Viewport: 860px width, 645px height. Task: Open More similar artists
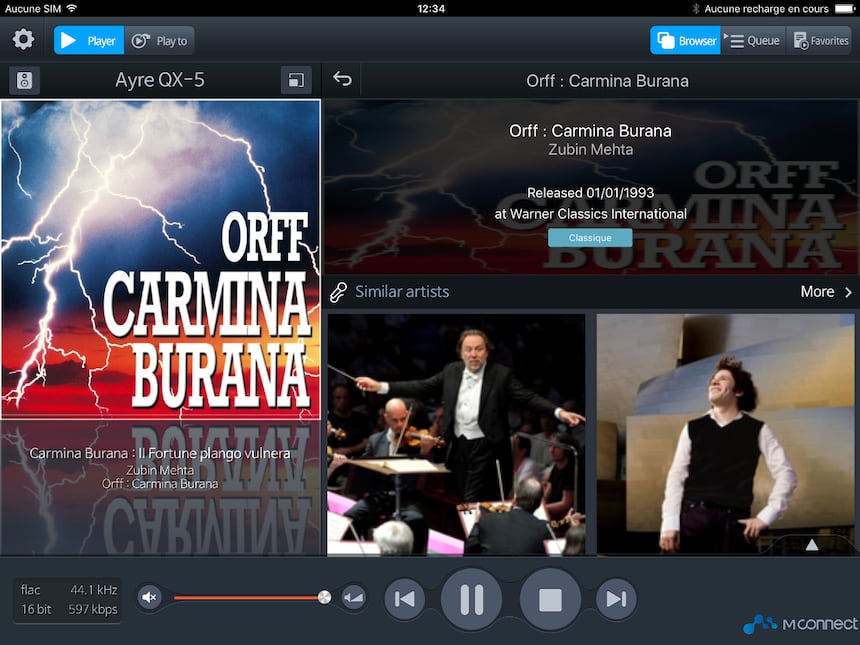click(x=826, y=291)
